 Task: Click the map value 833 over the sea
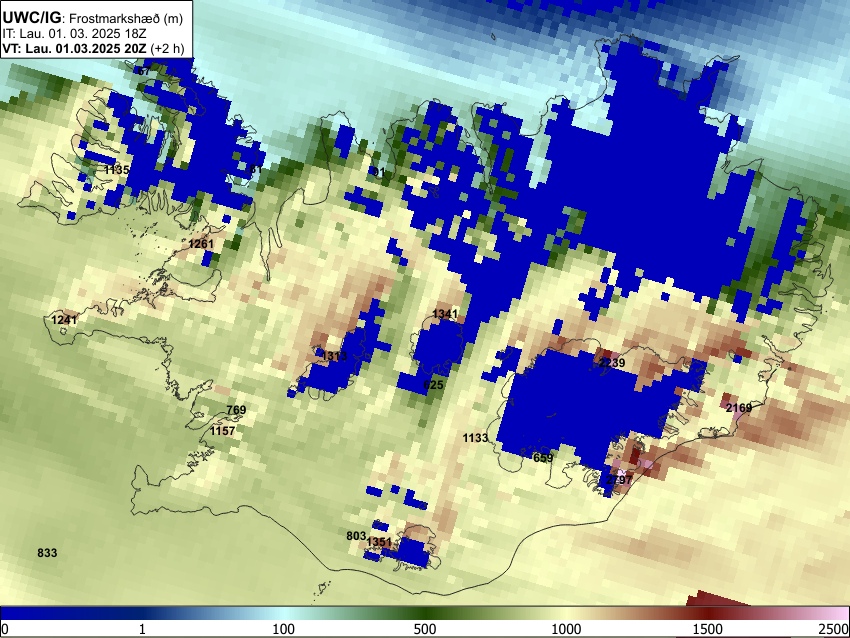tap(47, 553)
